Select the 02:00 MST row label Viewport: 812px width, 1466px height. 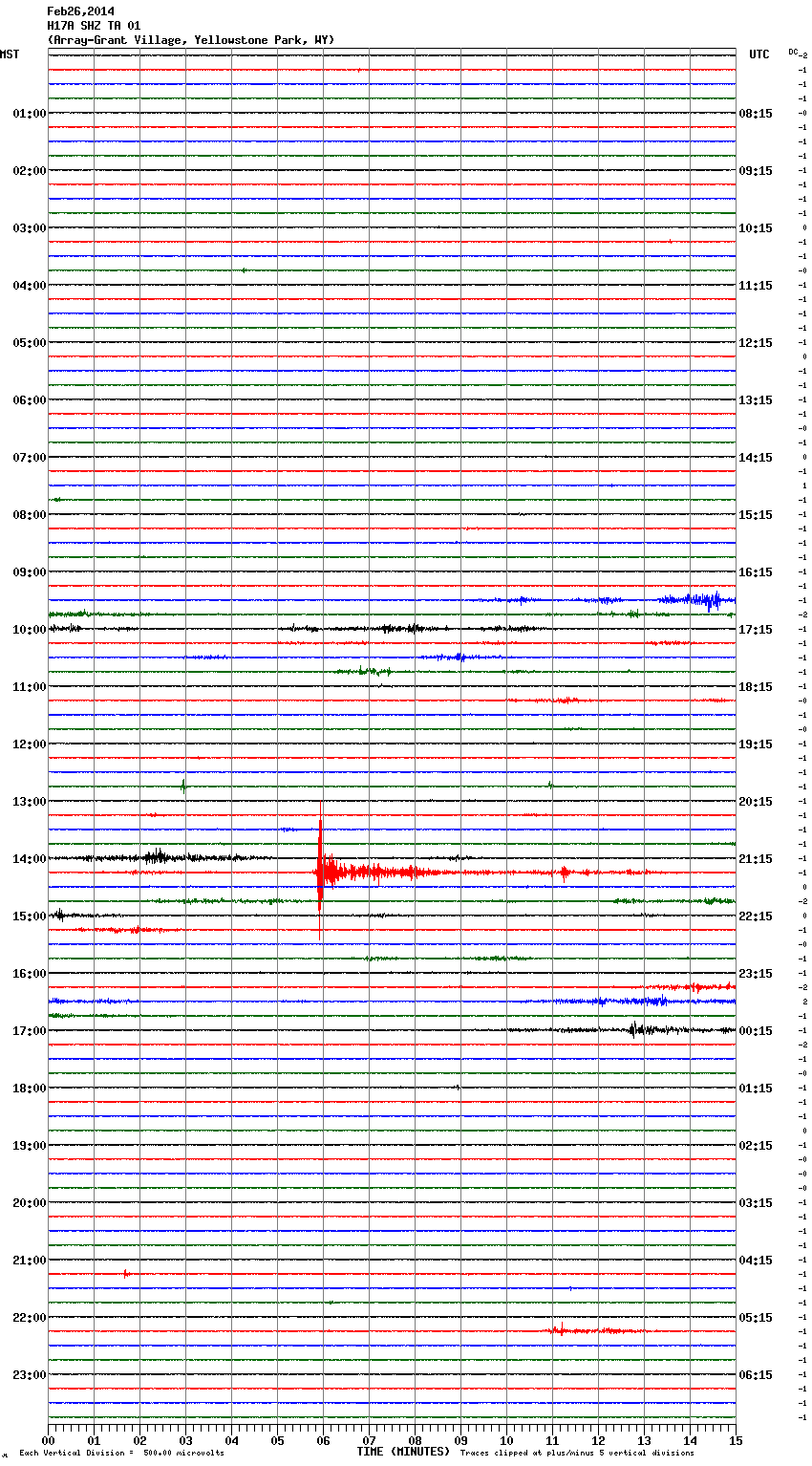[29, 170]
